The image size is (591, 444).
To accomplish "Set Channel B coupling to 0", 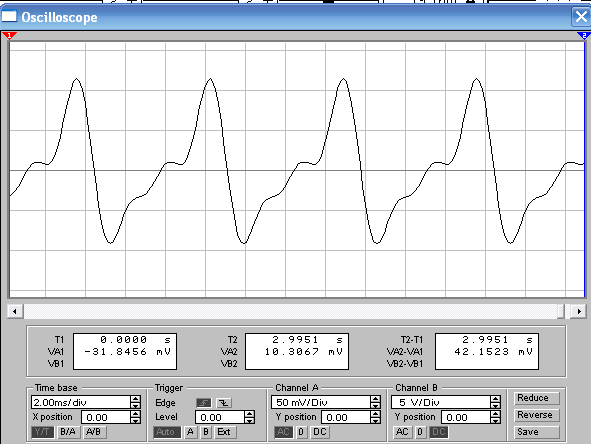I will tap(420, 432).
